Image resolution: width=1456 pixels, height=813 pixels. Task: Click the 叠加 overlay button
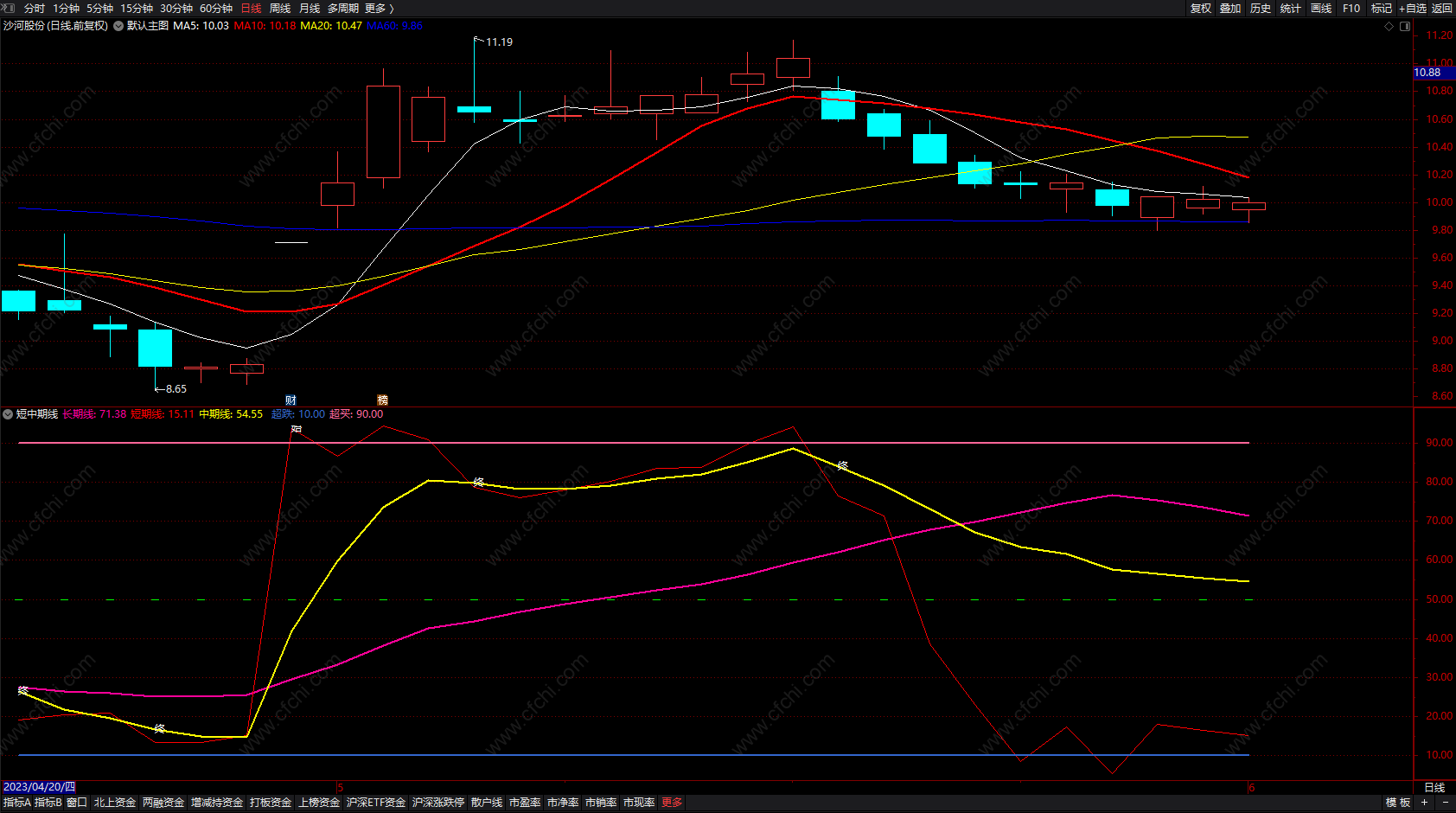coord(1230,8)
